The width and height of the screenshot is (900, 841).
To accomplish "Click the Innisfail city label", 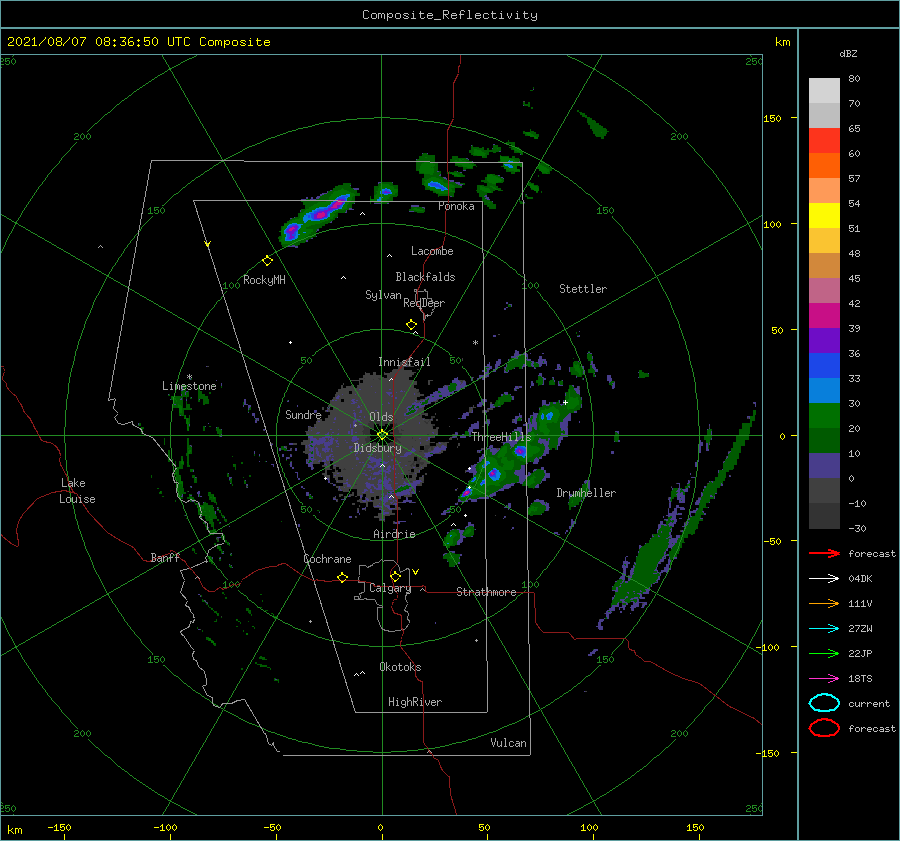I will (x=404, y=362).
